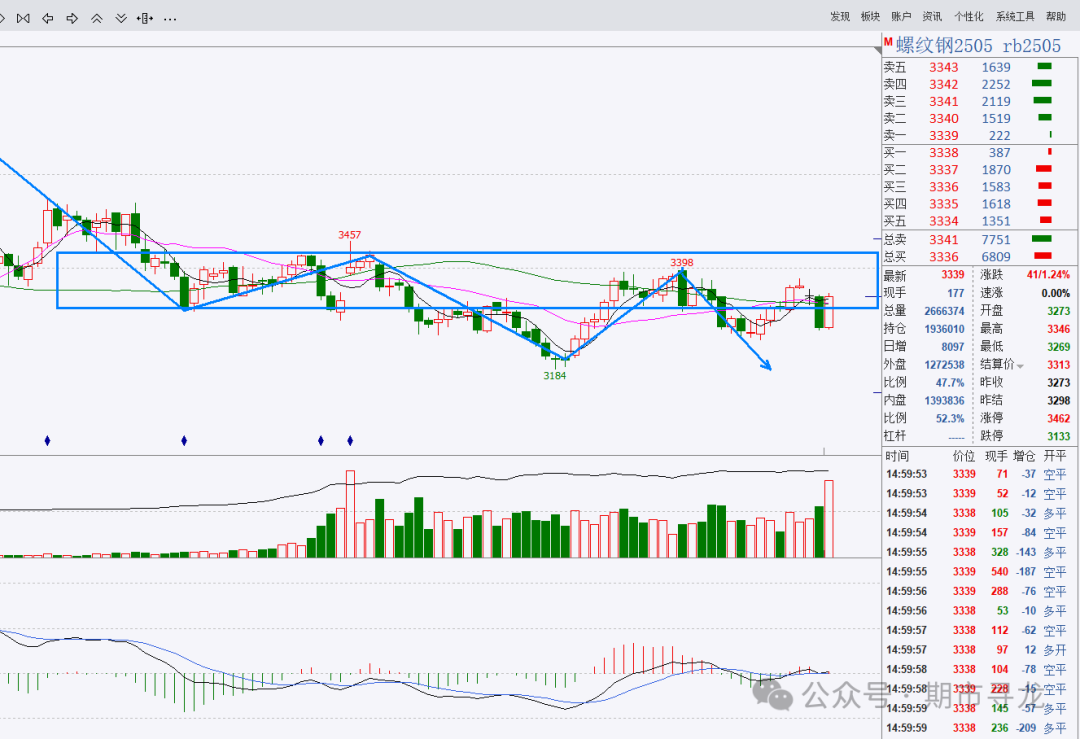Click the red M marker icon
The image size is (1080, 739).
coord(888,43)
